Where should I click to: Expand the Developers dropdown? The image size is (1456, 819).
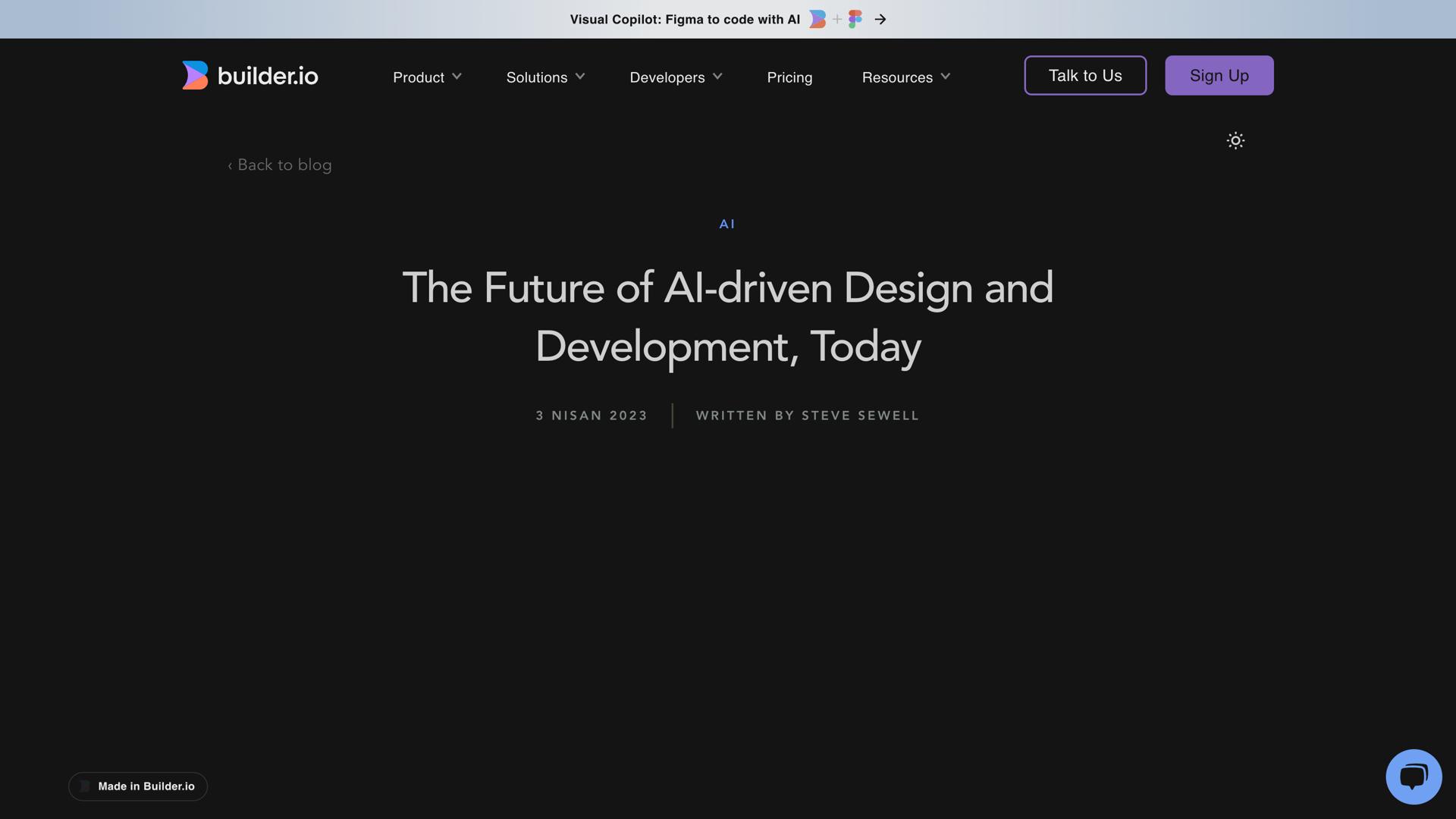(x=675, y=77)
